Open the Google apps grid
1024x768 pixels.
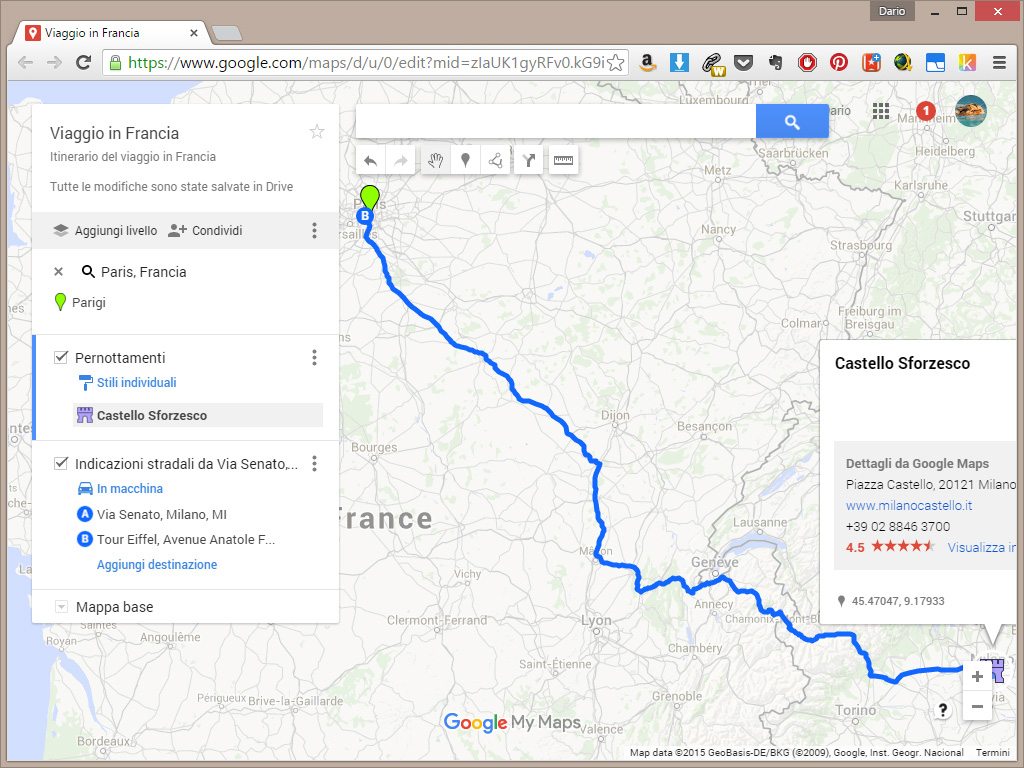(x=881, y=111)
